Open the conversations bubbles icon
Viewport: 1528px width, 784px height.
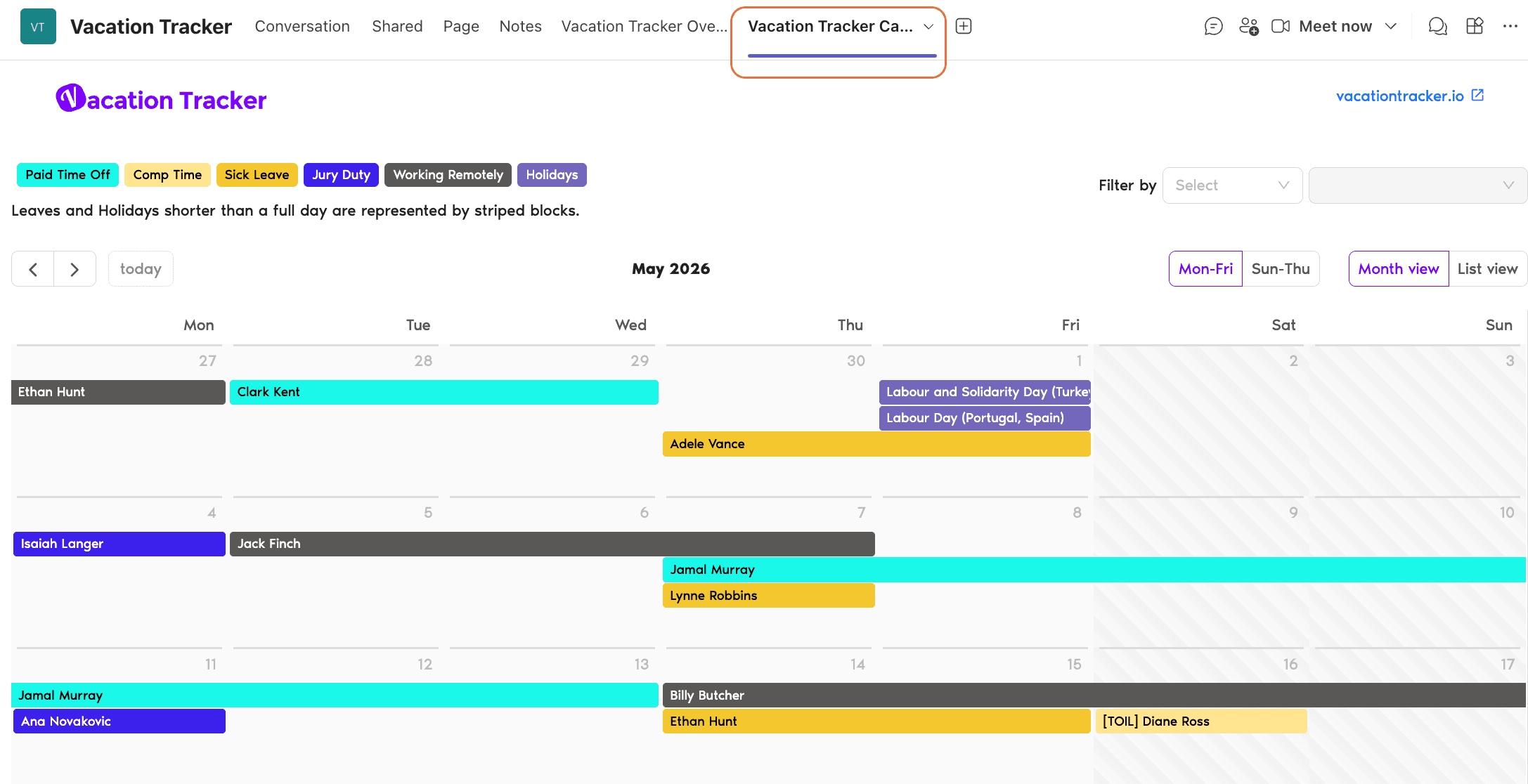1437,27
